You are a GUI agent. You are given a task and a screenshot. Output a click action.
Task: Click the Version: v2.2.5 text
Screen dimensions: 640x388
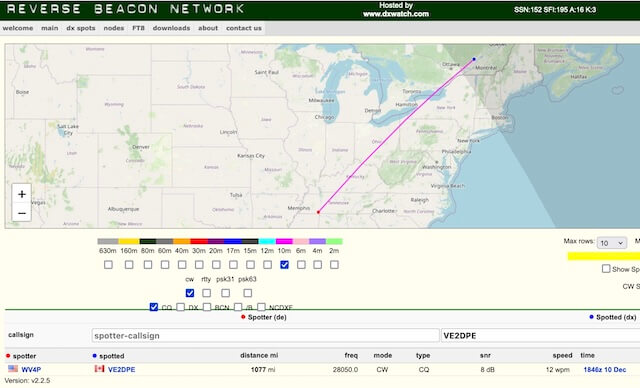27,380
